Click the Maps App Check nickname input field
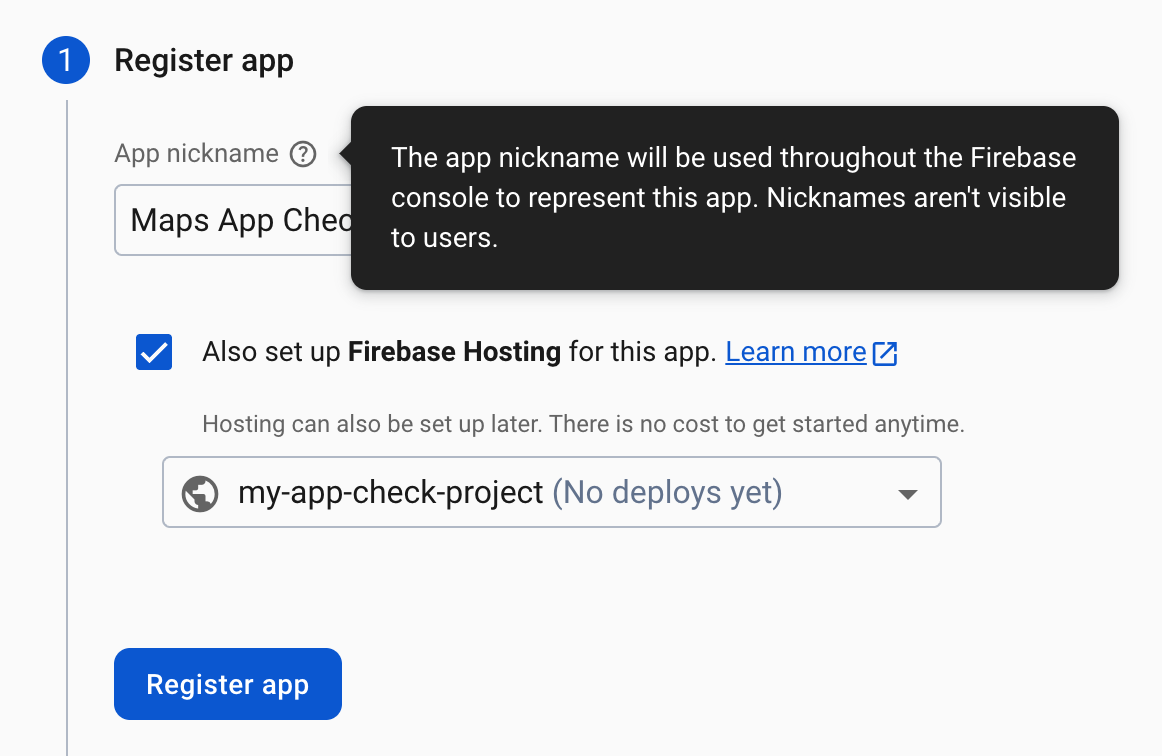 [x=230, y=220]
